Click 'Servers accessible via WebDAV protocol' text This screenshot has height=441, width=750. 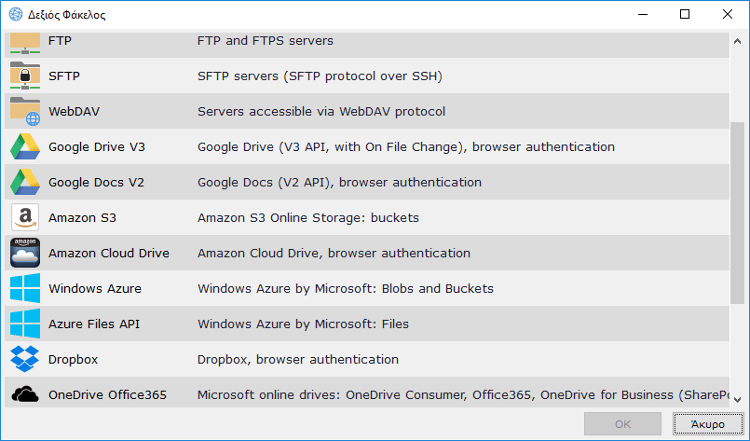point(321,111)
